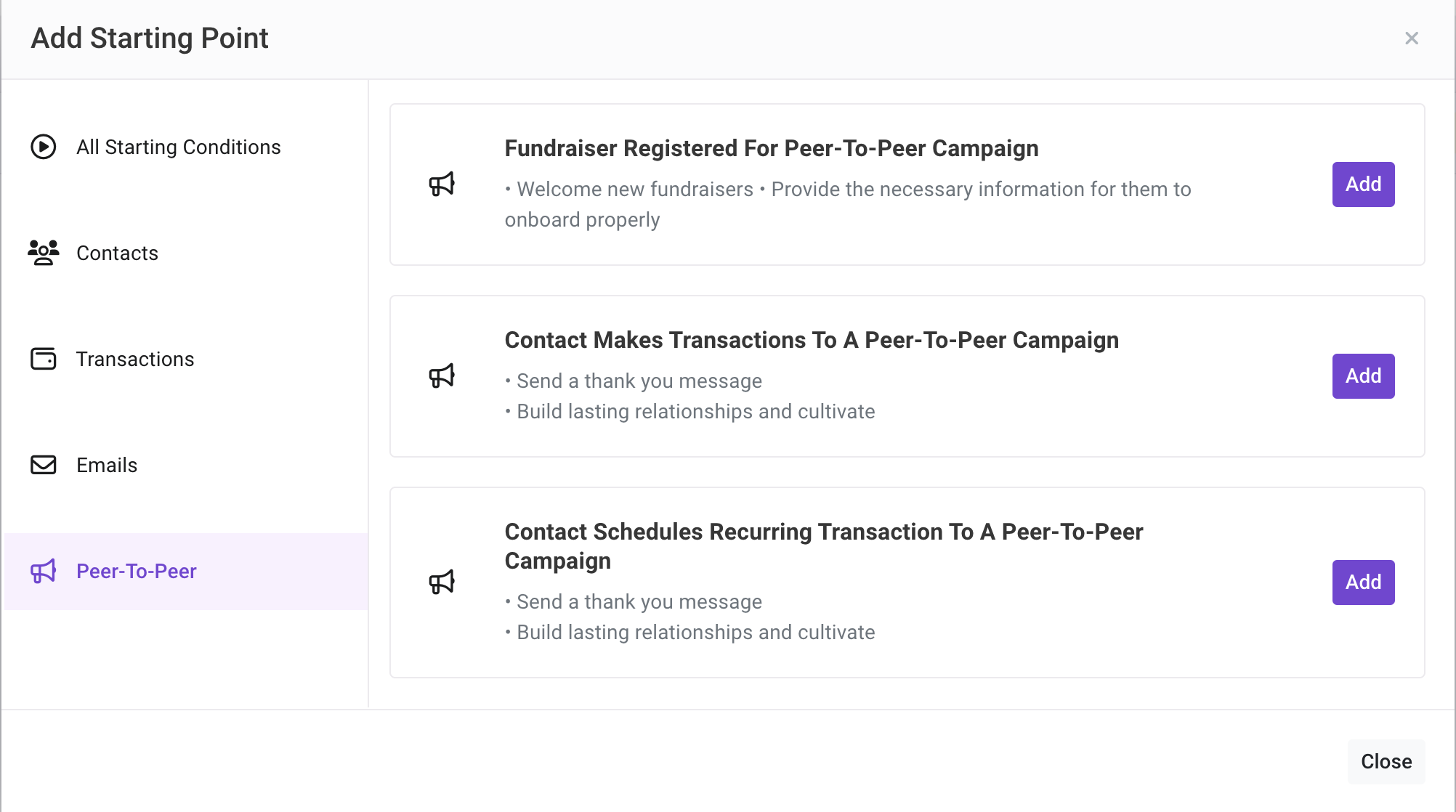Add Fundraiser Registered For Peer-To-Peer Campaign
This screenshot has height=812, width=1456.
1363,184
